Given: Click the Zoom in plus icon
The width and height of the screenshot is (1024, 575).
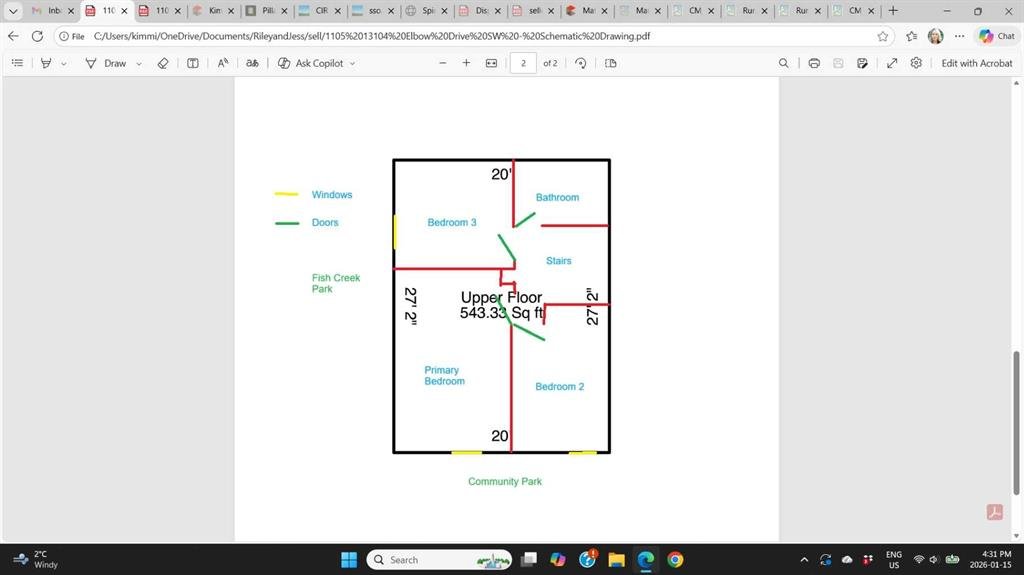Looking at the screenshot, I should coord(466,63).
